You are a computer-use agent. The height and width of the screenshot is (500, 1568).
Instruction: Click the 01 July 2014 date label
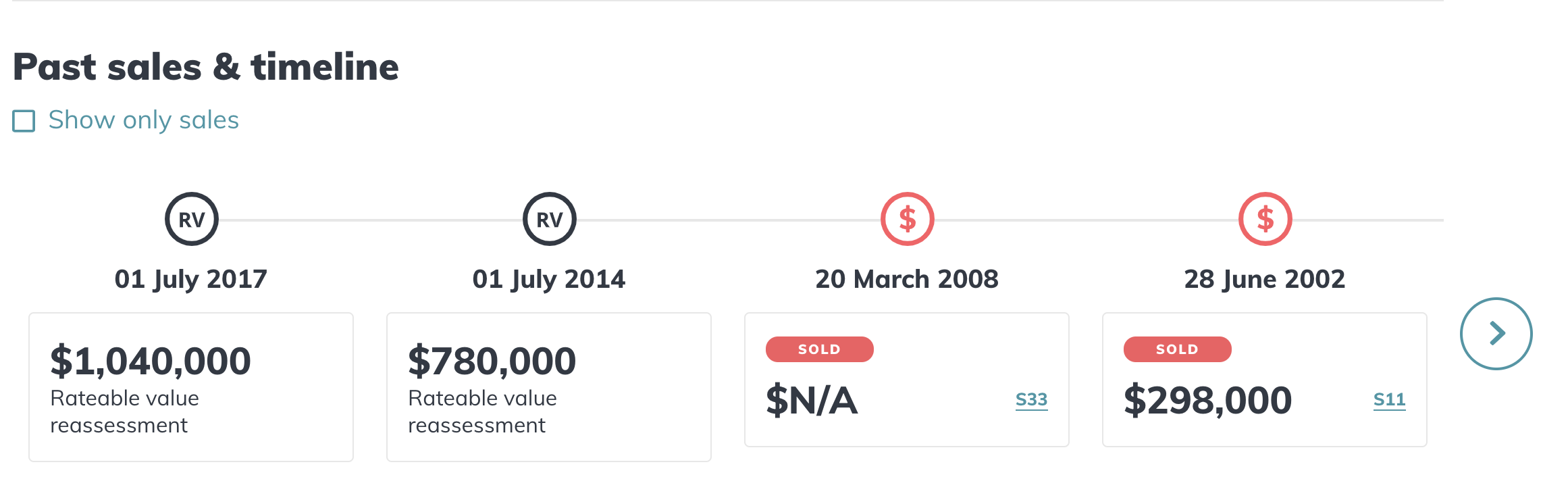[549, 279]
